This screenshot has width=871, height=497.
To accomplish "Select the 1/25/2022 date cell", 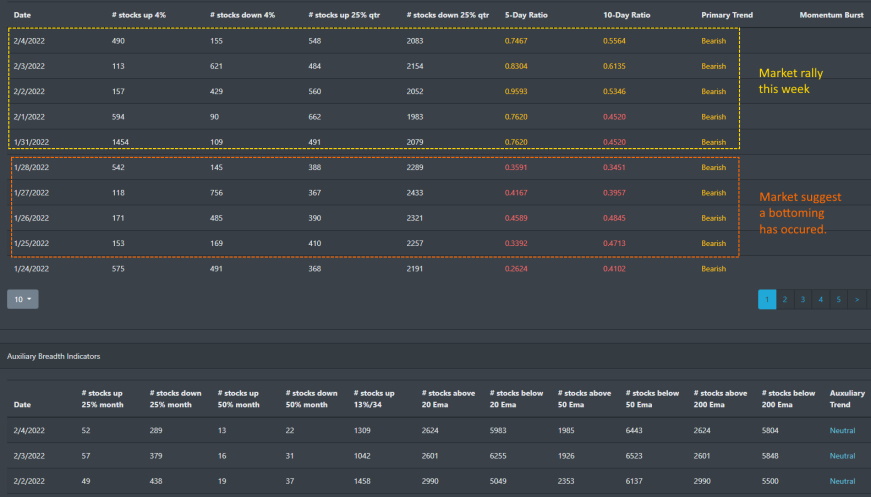I will (31, 243).
